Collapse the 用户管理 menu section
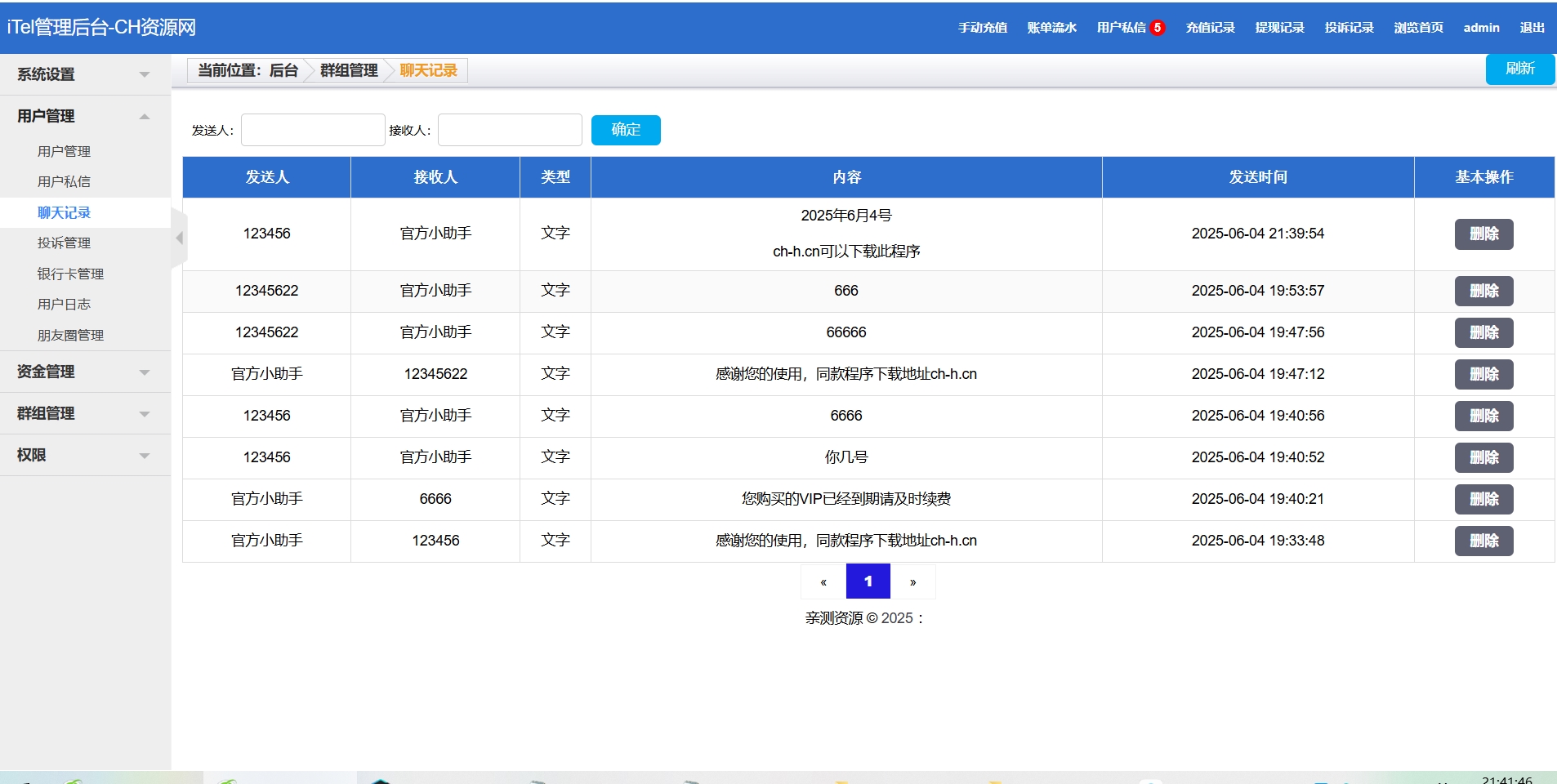 point(85,116)
